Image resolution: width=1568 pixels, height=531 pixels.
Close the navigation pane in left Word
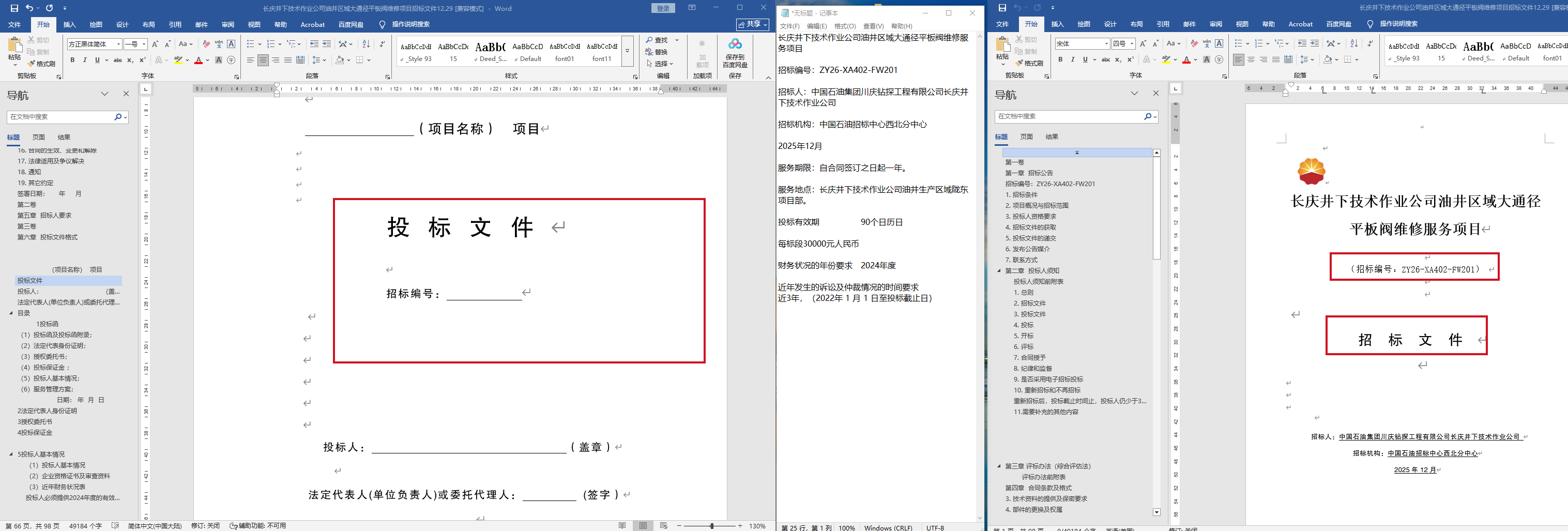point(126,94)
